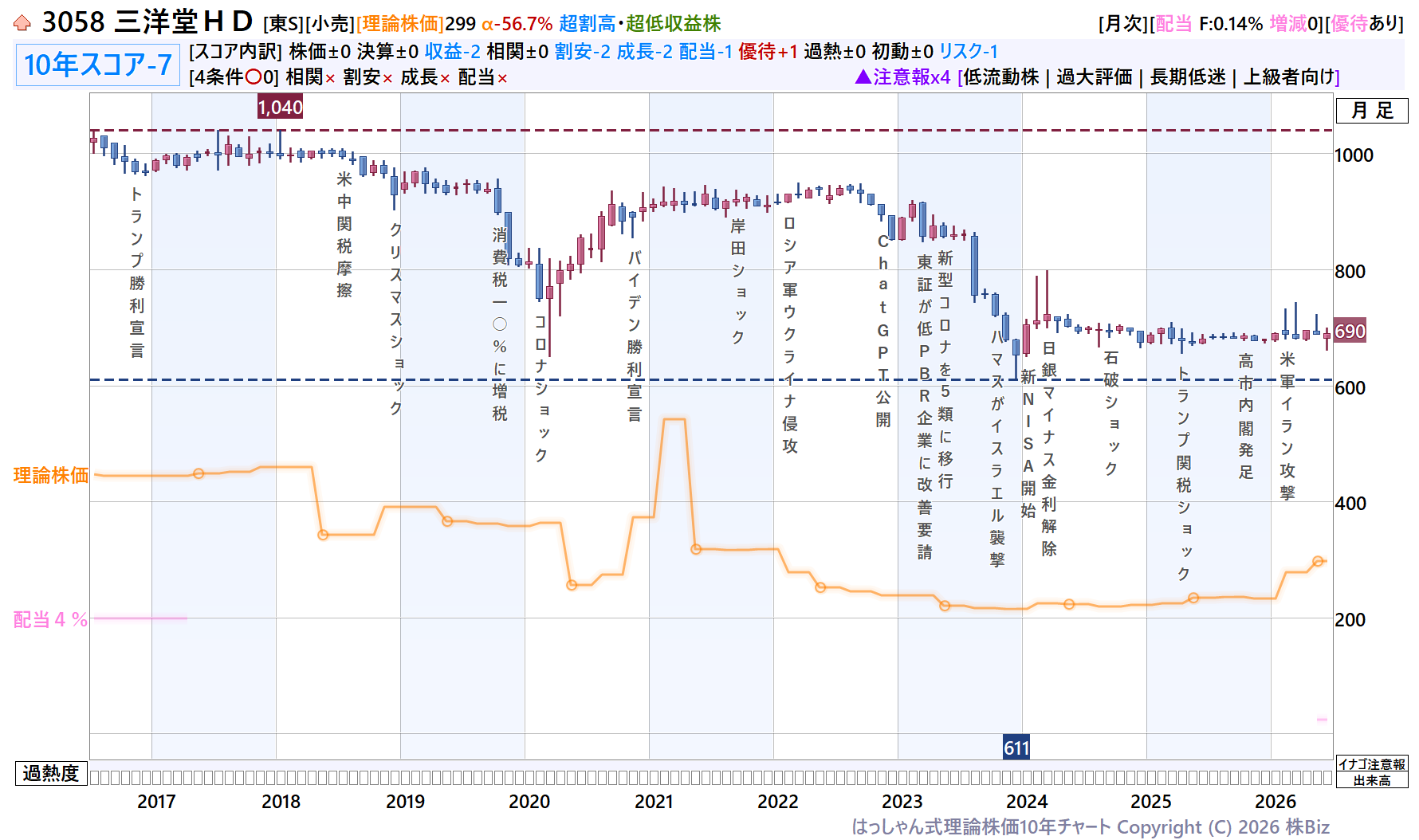Click the 高市内閣発足 event label
The width and height of the screenshot is (1419, 840).
point(1246,417)
